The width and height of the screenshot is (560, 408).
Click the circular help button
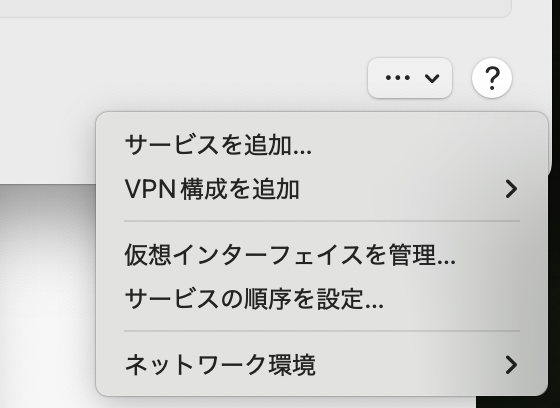pyautogui.click(x=492, y=78)
